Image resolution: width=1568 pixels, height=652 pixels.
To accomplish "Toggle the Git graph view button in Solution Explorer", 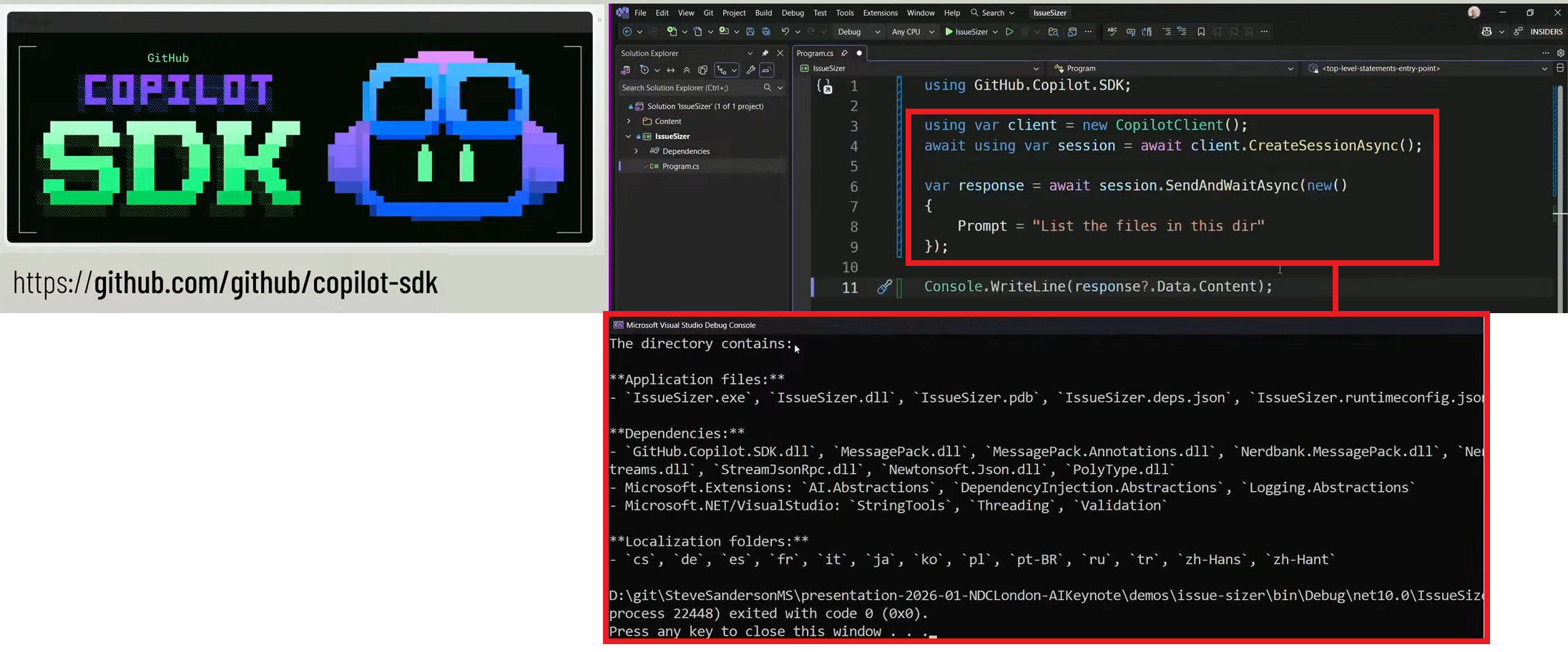I will click(726, 70).
